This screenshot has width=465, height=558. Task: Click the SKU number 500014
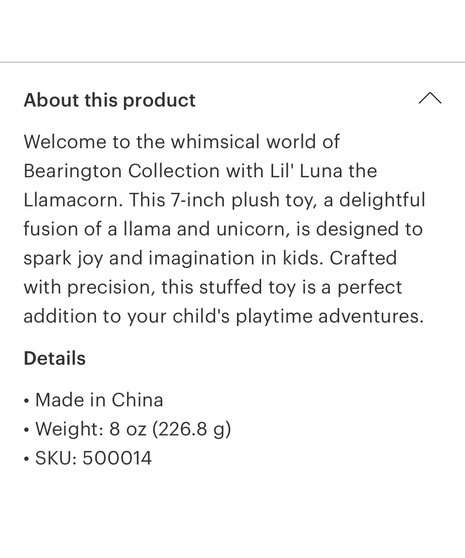coord(117,458)
